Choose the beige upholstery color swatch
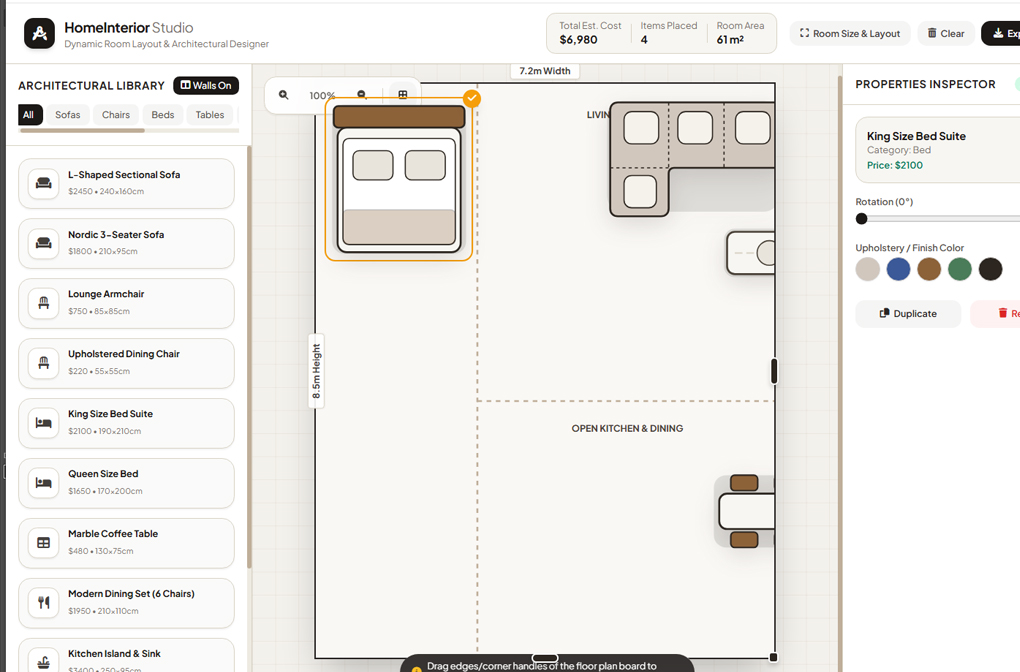This screenshot has width=1020, height=672. (867, 269)
